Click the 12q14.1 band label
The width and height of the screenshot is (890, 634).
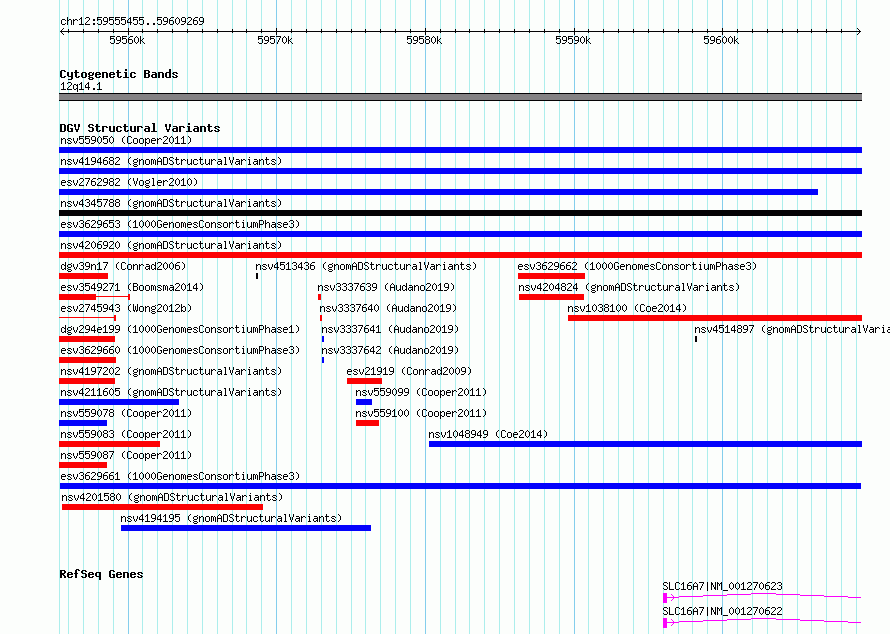pyautogui.click(x=81, y=86)
